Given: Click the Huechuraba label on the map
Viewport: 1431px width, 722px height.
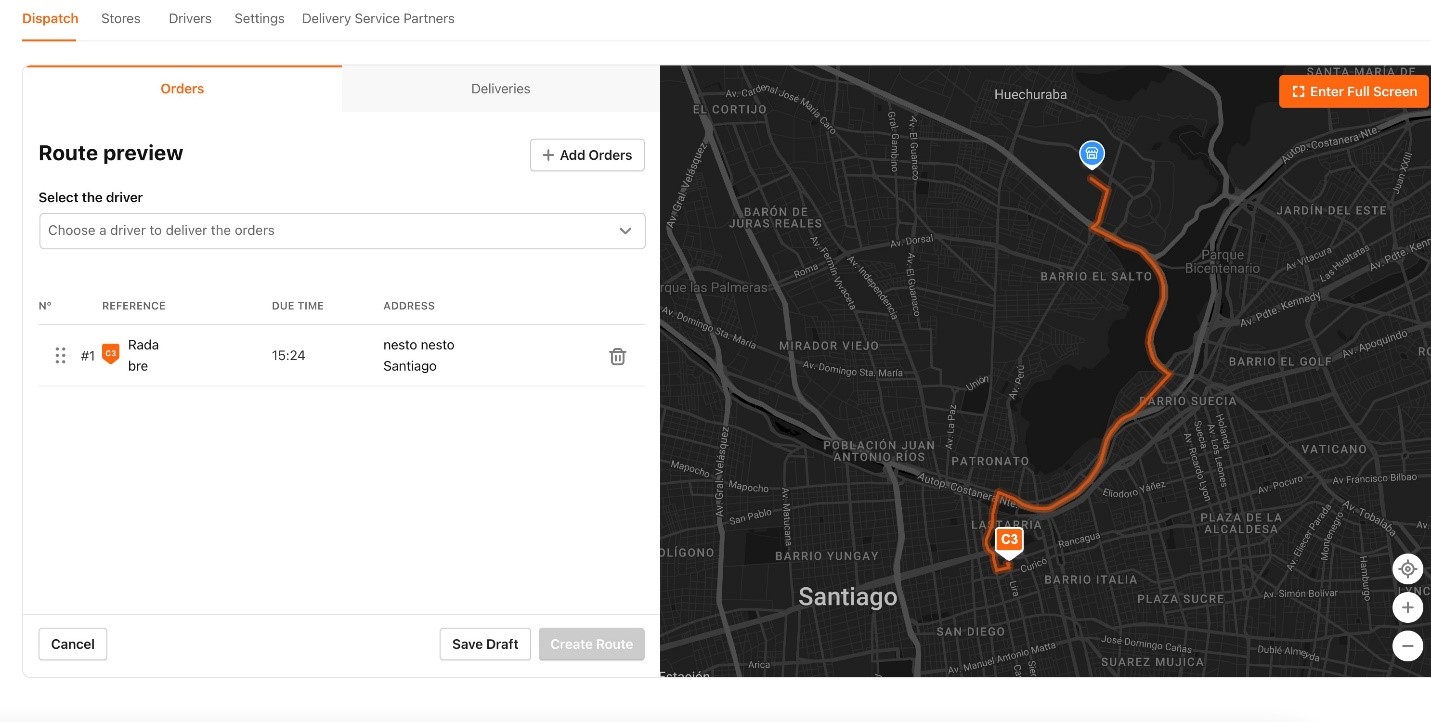Looking at the screenshot, I should 1030,94.
